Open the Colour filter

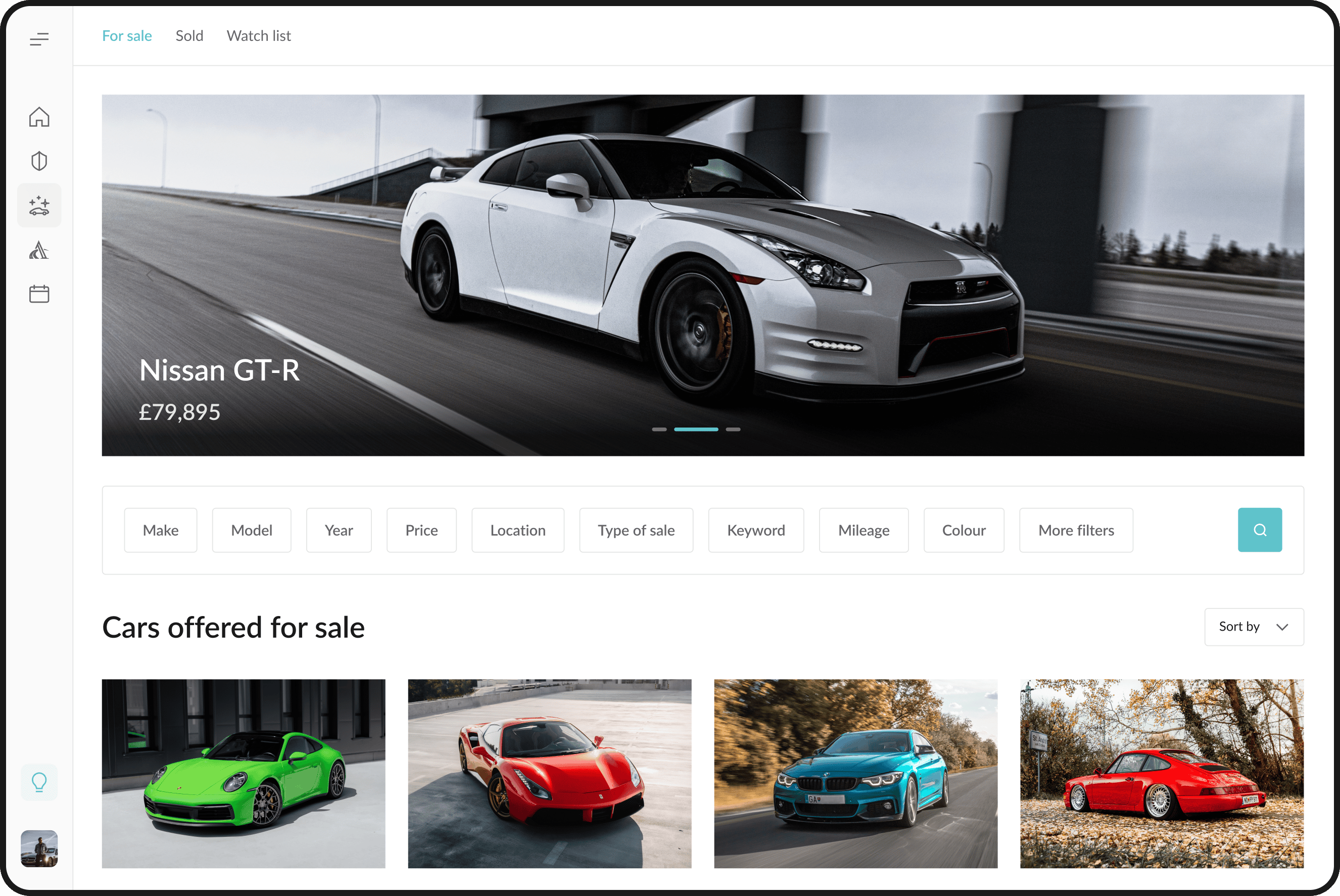click(x=964, y=530)
